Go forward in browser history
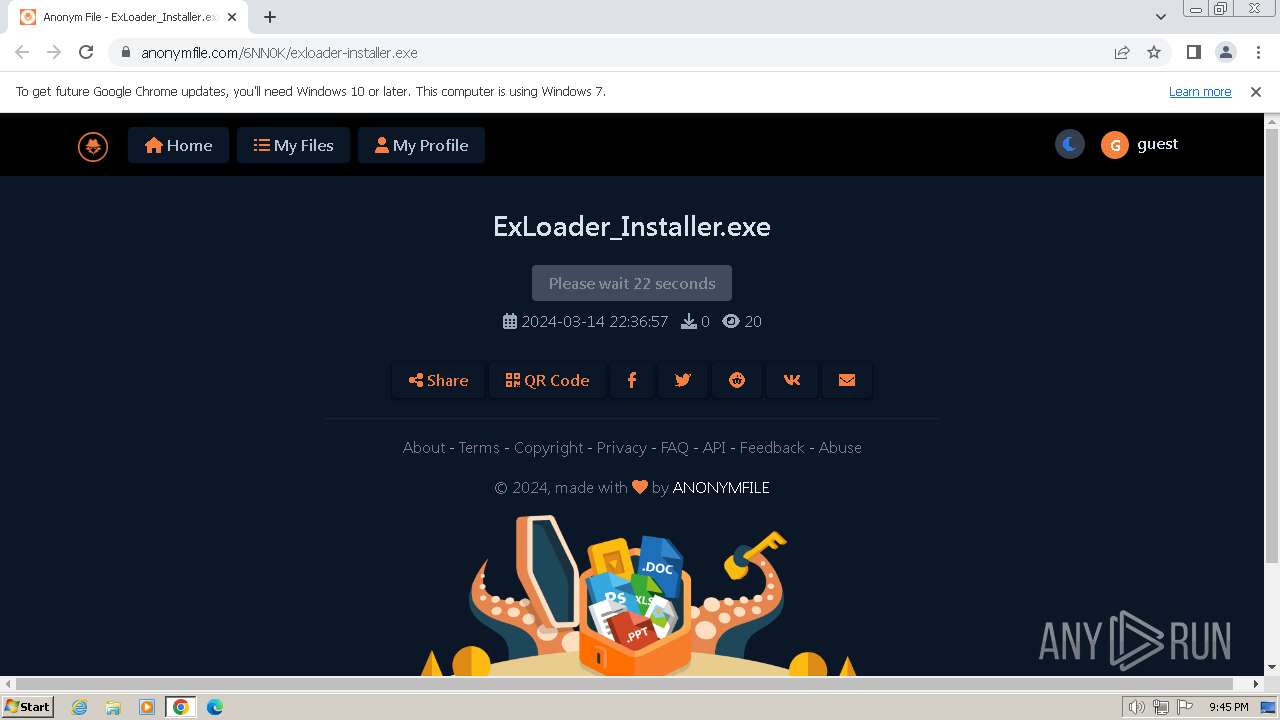 [54, 52]
